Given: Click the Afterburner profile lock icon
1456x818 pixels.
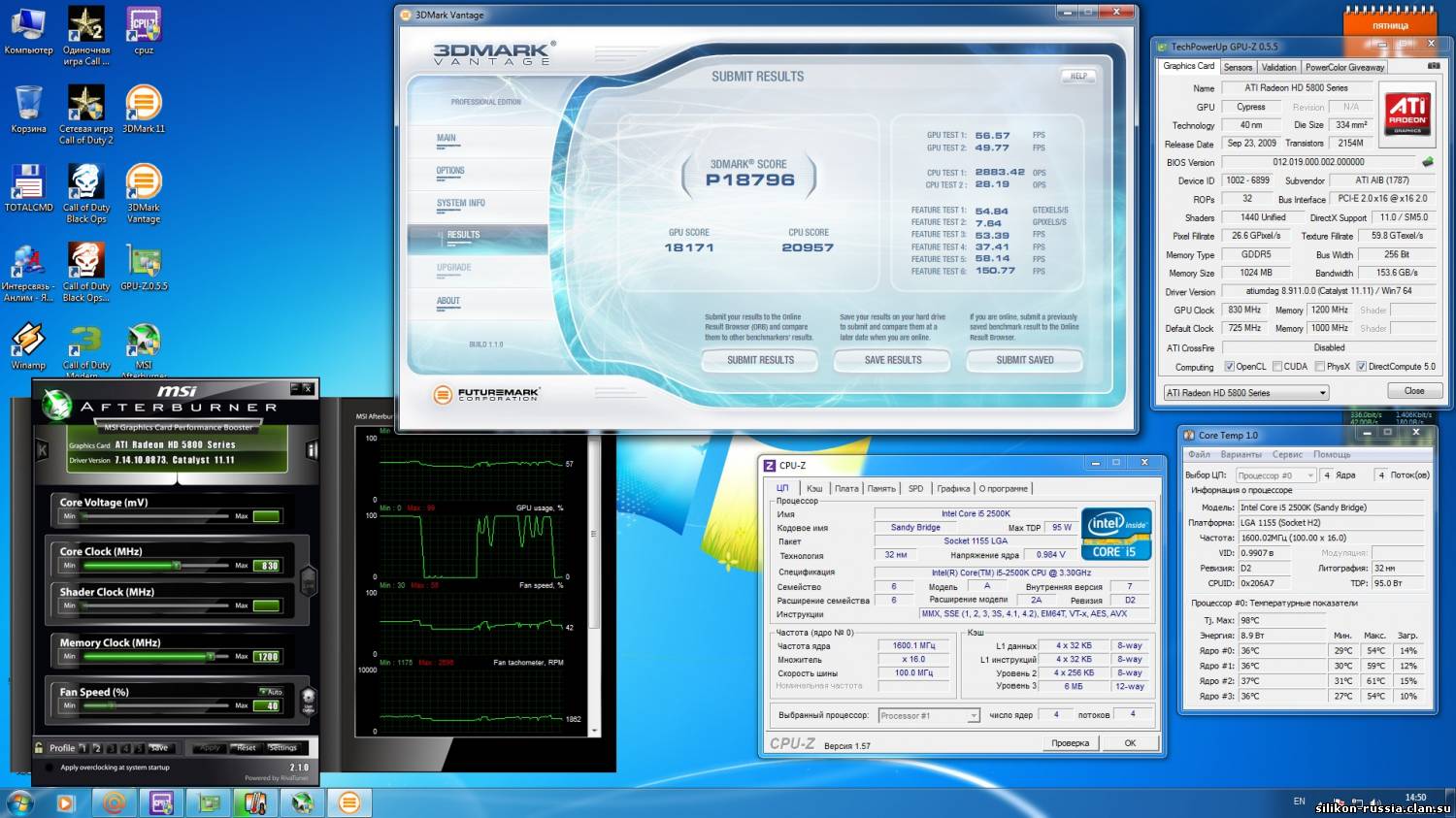Looking at the screenshot, I should (40, 747).
